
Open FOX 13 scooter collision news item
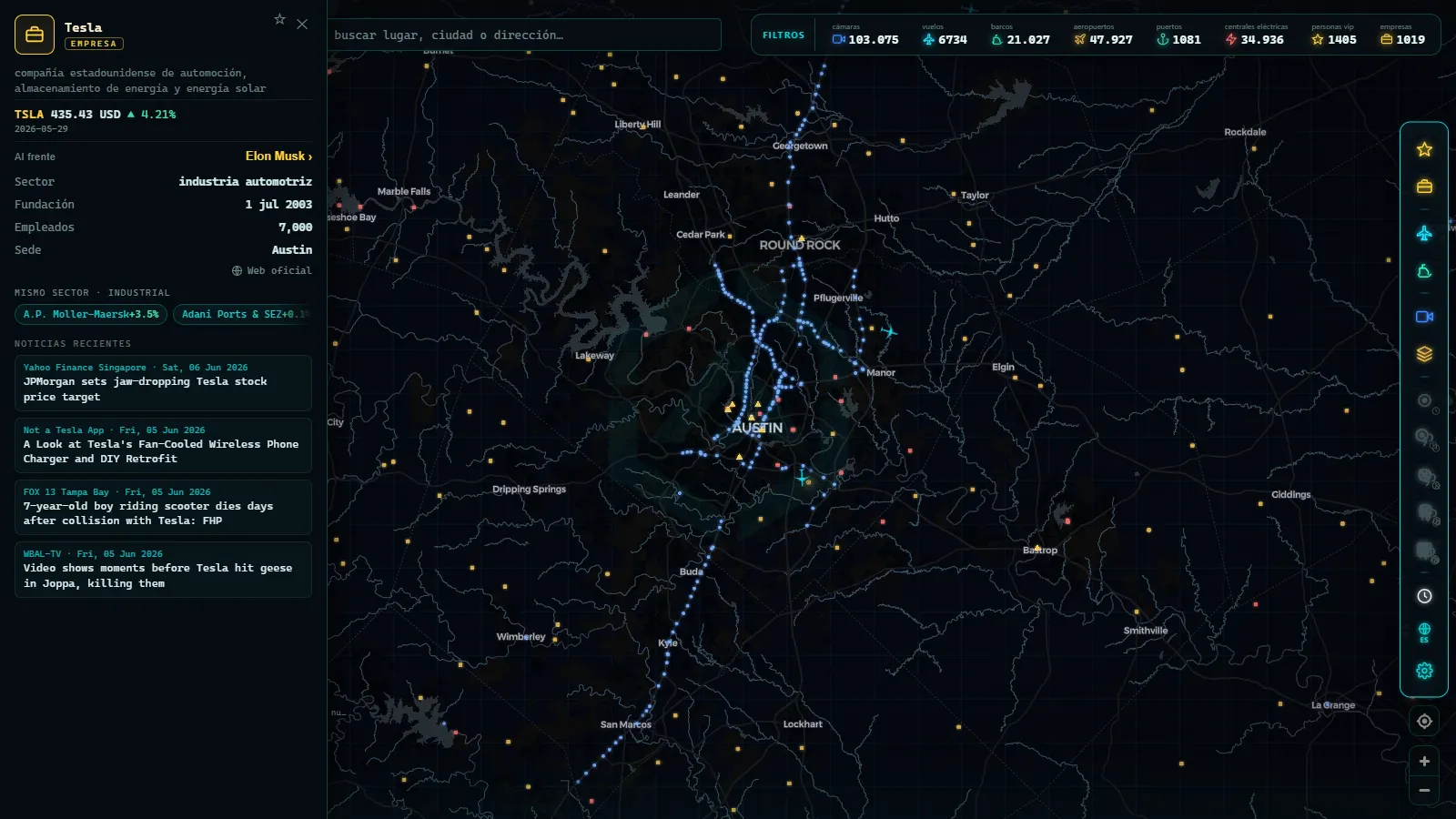click(x=163, y=507)
